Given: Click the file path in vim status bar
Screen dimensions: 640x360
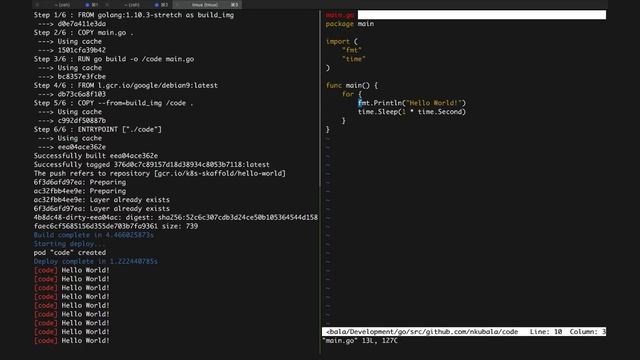Looking at the screenshot, I should [x=422, y=332].
